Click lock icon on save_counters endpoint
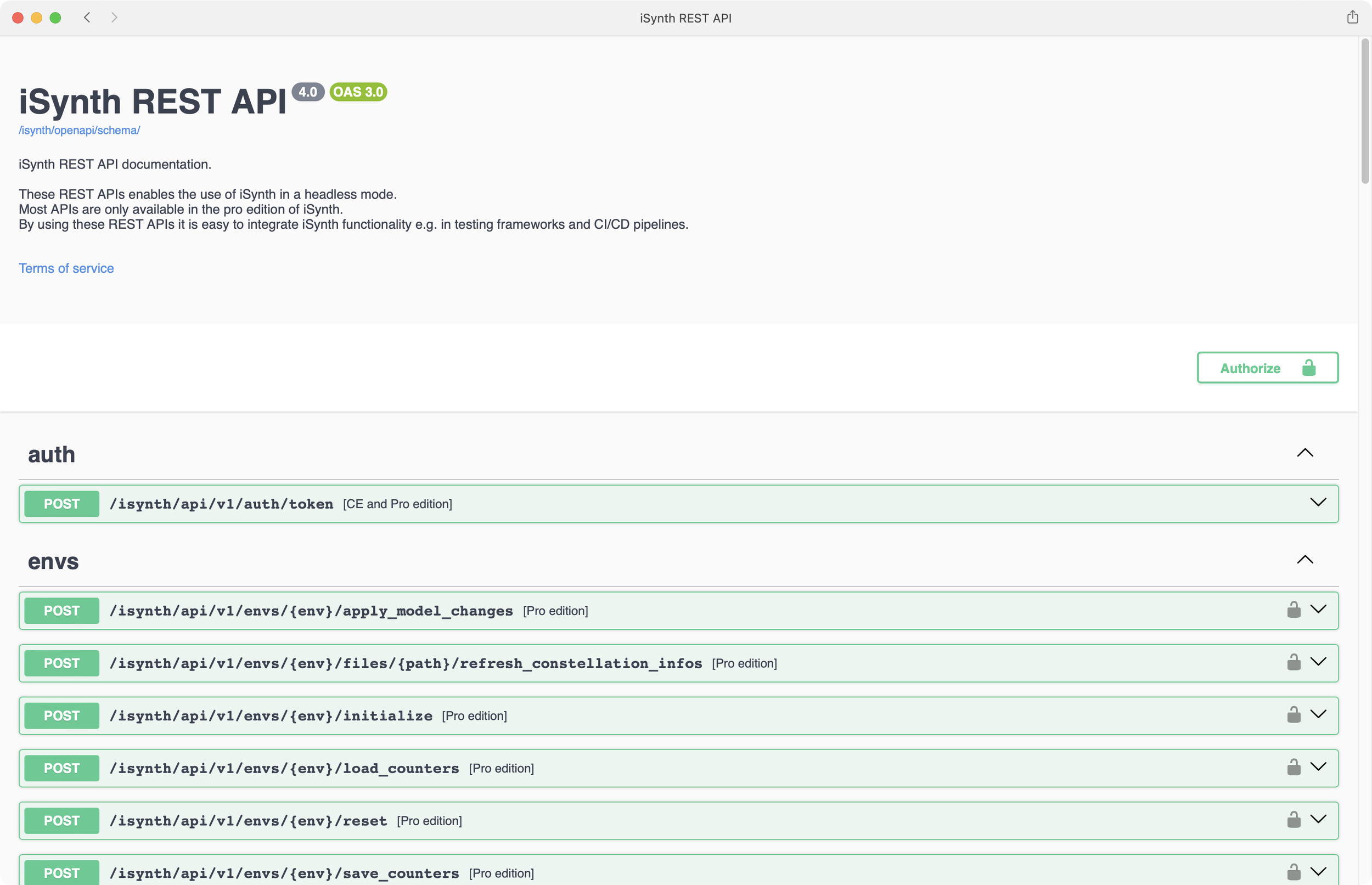Viewport: 1372px width, 885px height. (1294, 872)
